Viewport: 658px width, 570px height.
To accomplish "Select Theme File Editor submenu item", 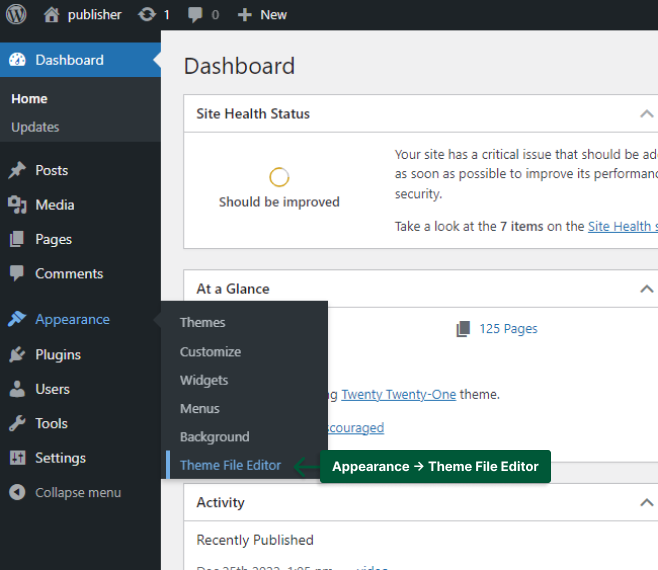I will pyautogui.click(x=230, y=465).
